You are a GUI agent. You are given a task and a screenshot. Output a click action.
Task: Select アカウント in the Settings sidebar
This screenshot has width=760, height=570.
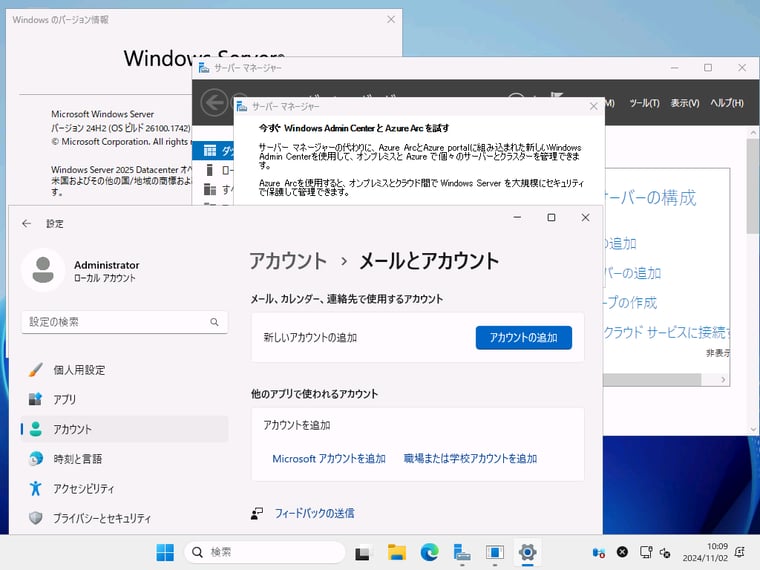(x=124, y=429)
